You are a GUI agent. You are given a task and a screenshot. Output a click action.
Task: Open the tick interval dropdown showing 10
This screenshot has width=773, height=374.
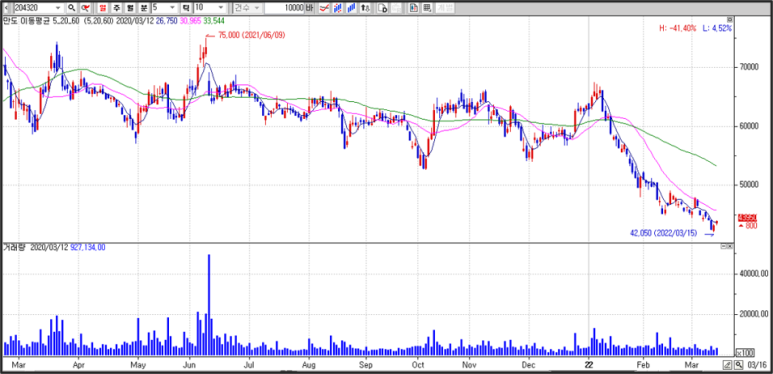pyautogui.click(x=220, y=8)
